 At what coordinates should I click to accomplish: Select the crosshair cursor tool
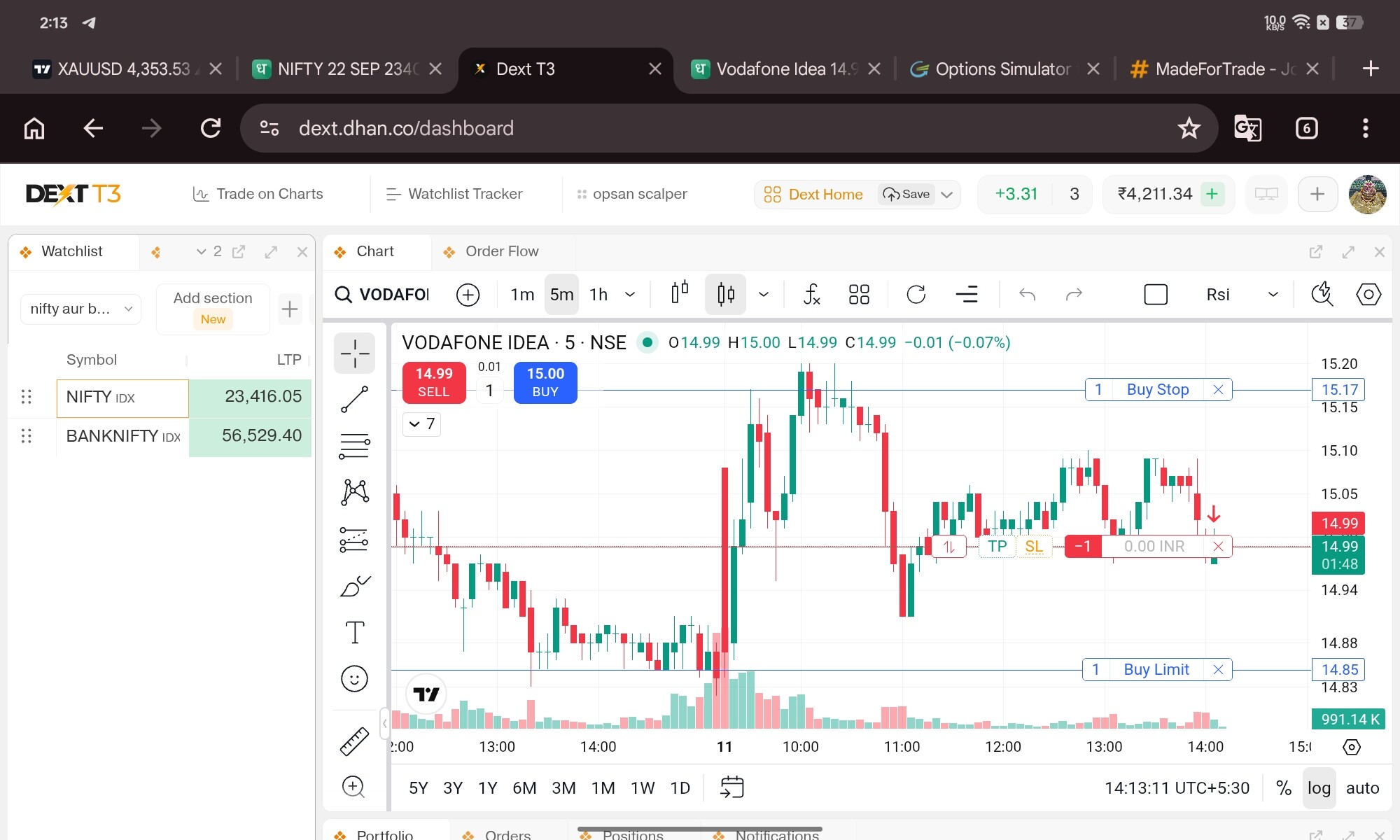[355, 353]
